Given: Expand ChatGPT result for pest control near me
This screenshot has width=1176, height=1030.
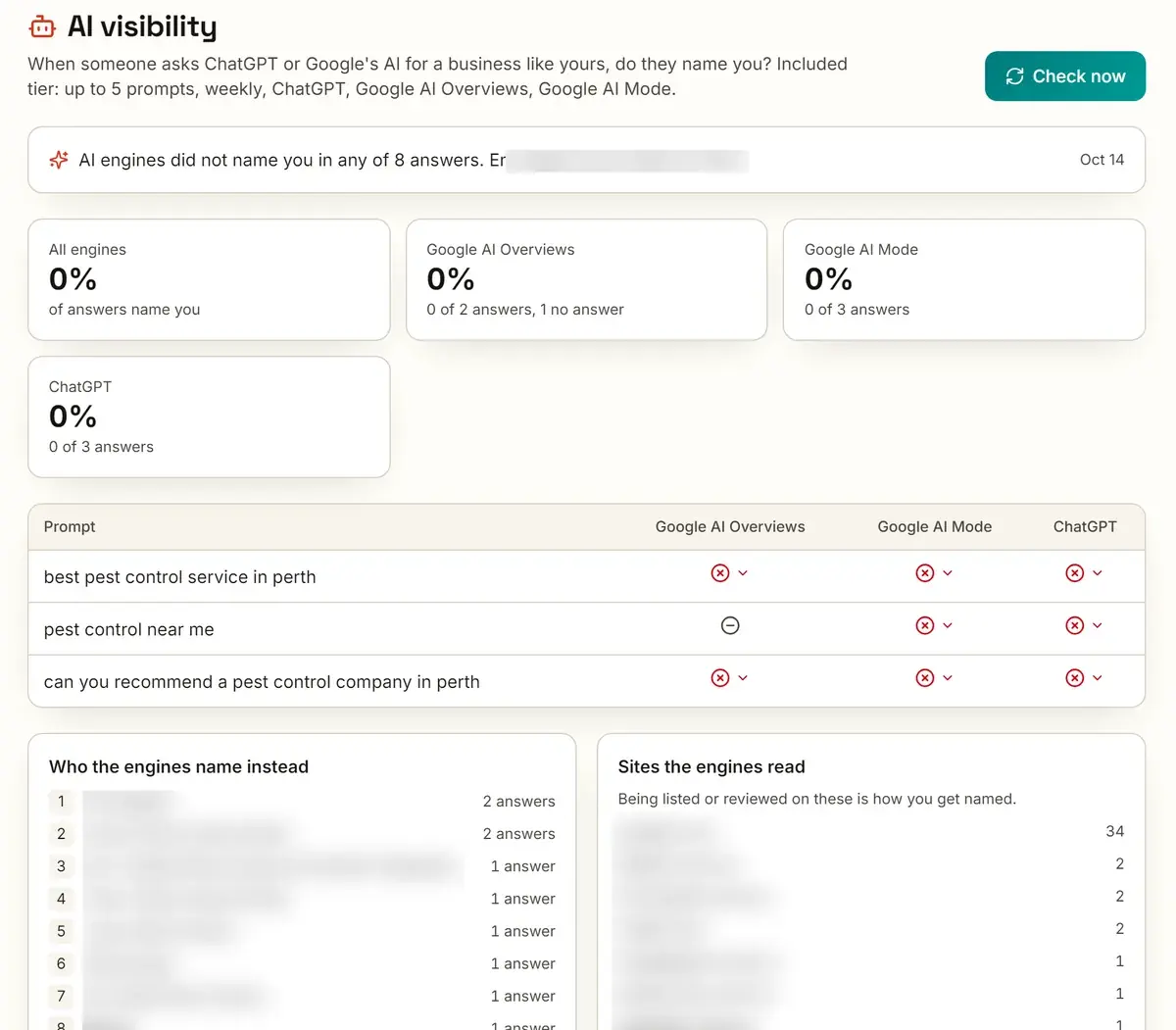Looking at the screenshot, I should (1098, 625).
